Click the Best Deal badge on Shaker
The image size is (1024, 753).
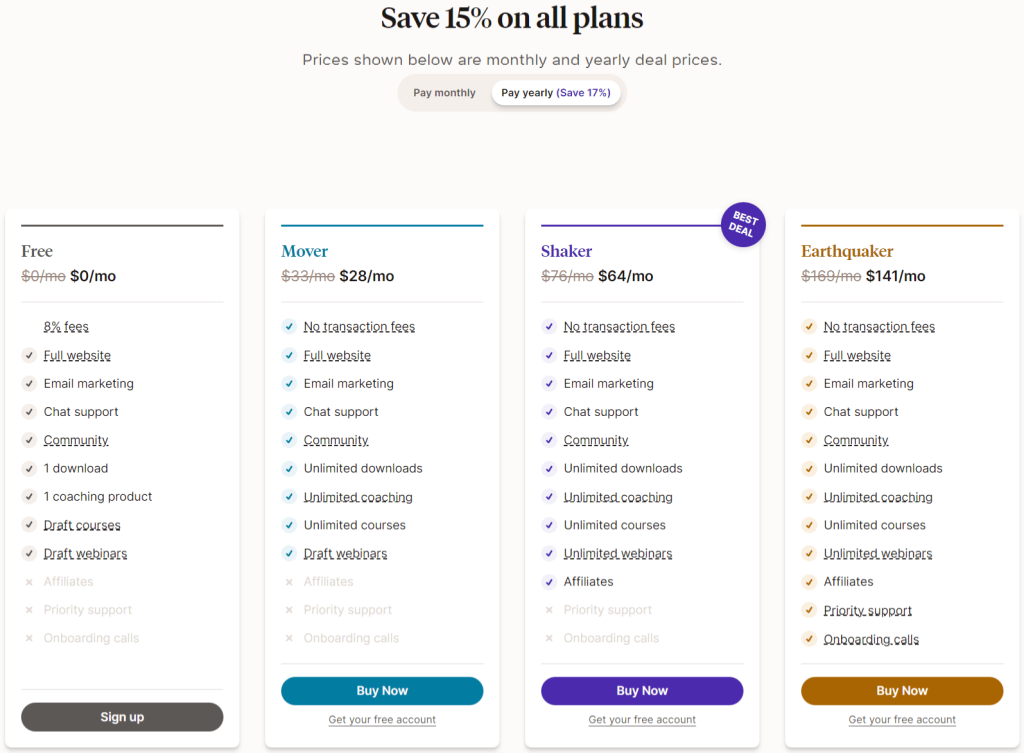coord(743,225)
